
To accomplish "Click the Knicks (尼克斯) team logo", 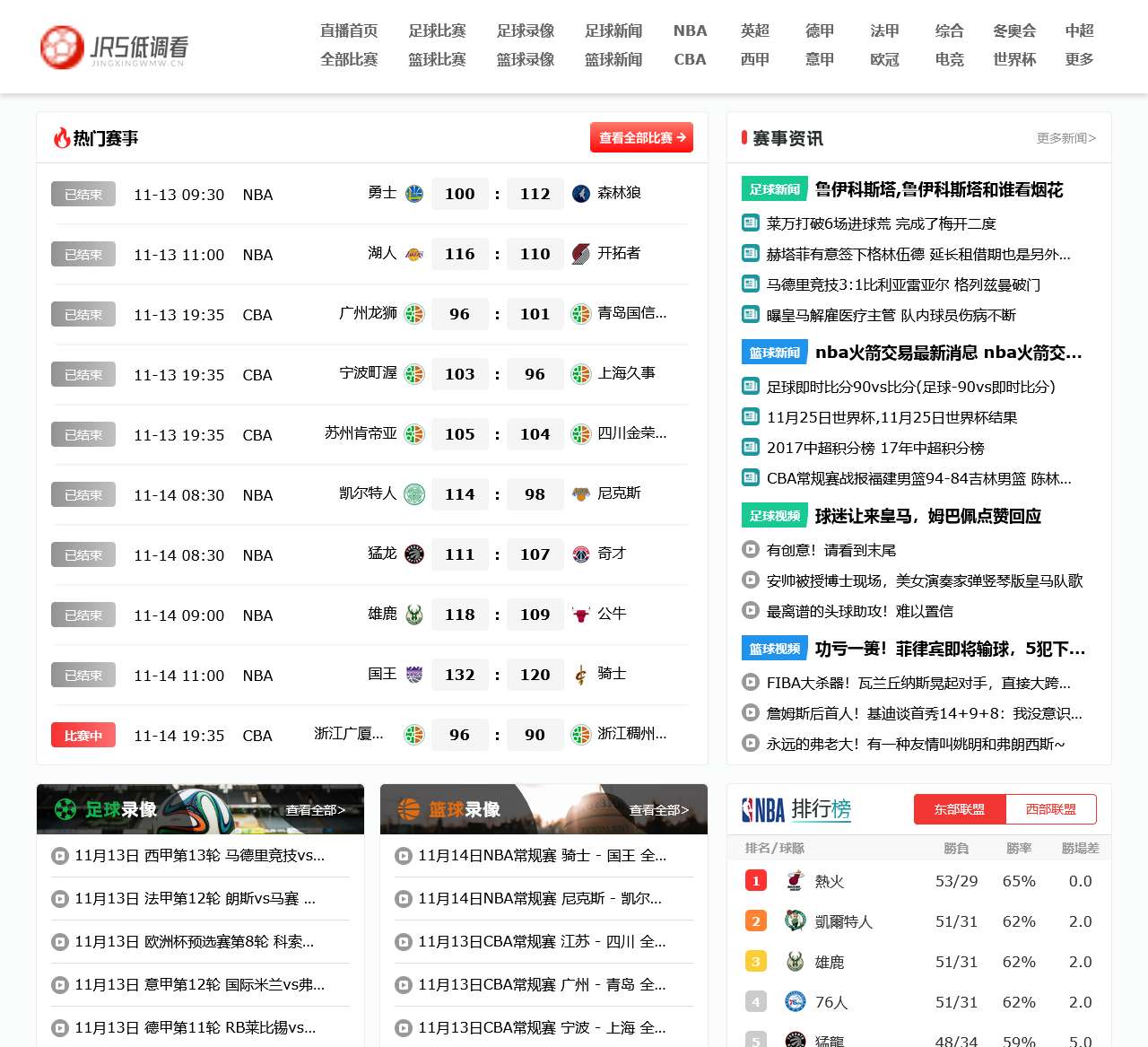I will point(581,494).
